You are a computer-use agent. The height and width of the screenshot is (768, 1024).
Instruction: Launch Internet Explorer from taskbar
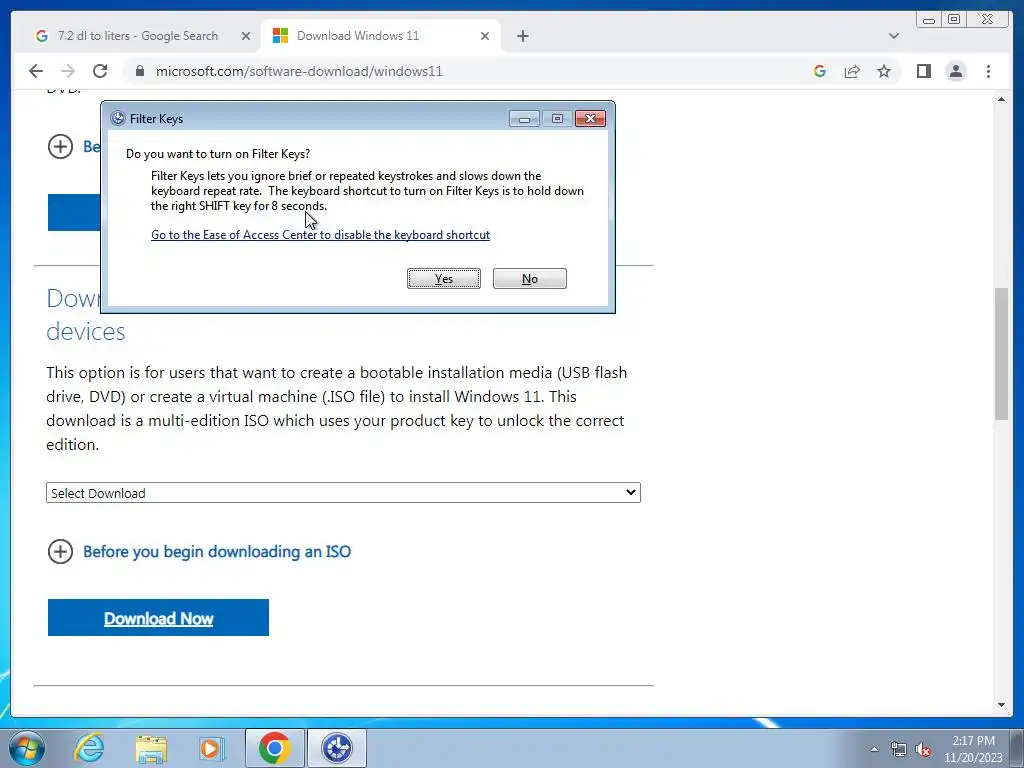tap(89, 748)
